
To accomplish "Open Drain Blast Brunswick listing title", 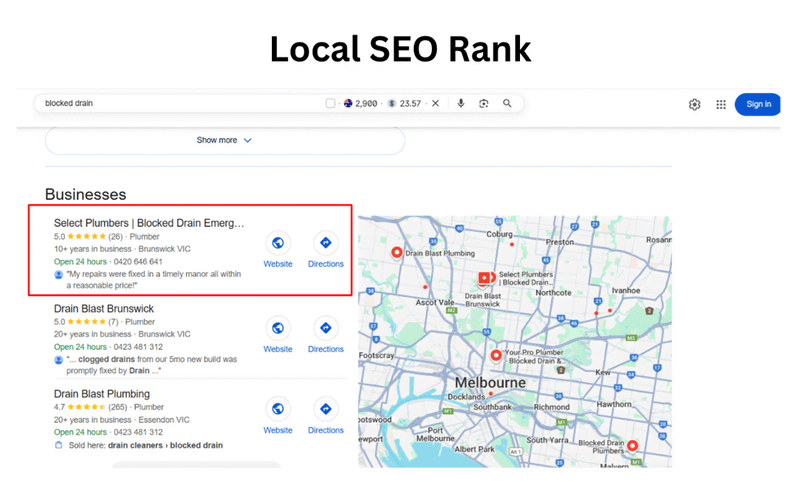I will pyautogui.click(x=104, y=309).
